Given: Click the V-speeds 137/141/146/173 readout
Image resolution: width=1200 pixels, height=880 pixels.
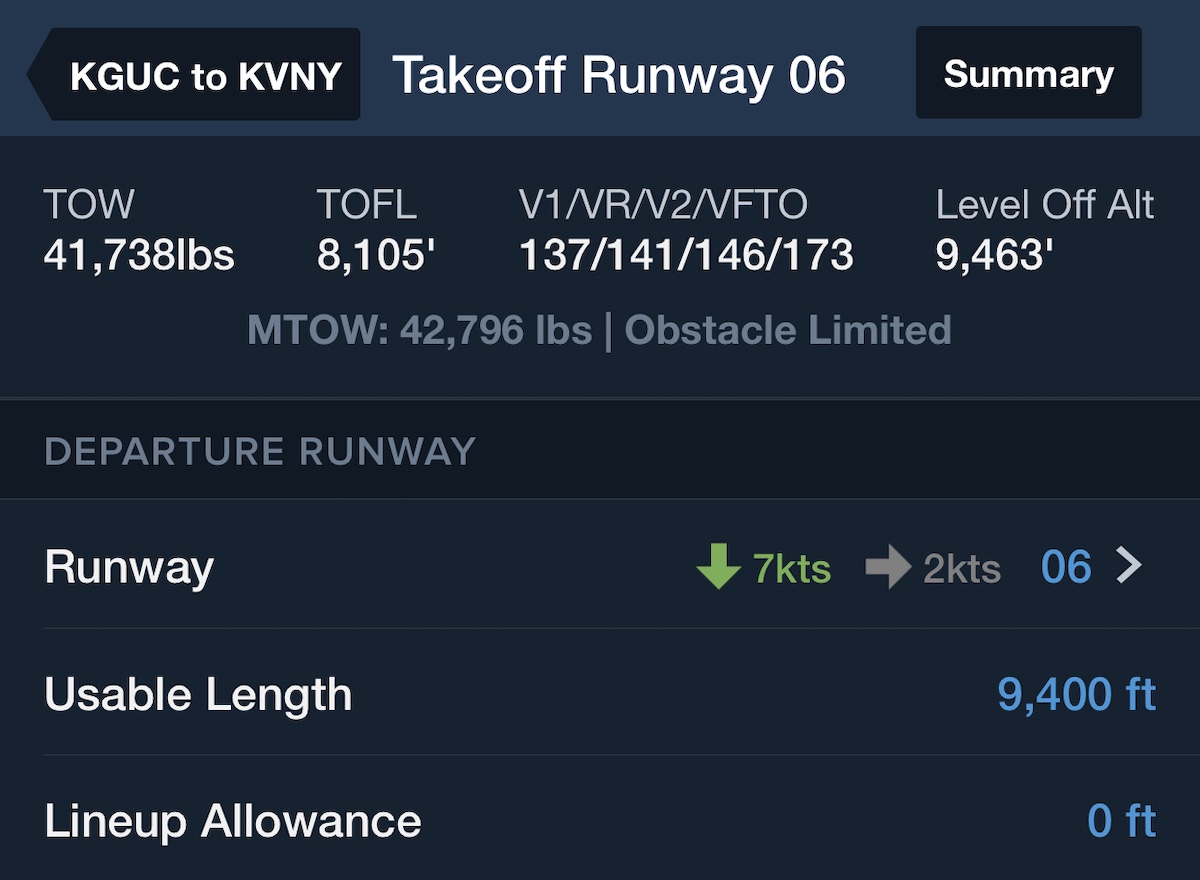Looking at the screenshot, I should click(686, 256).
